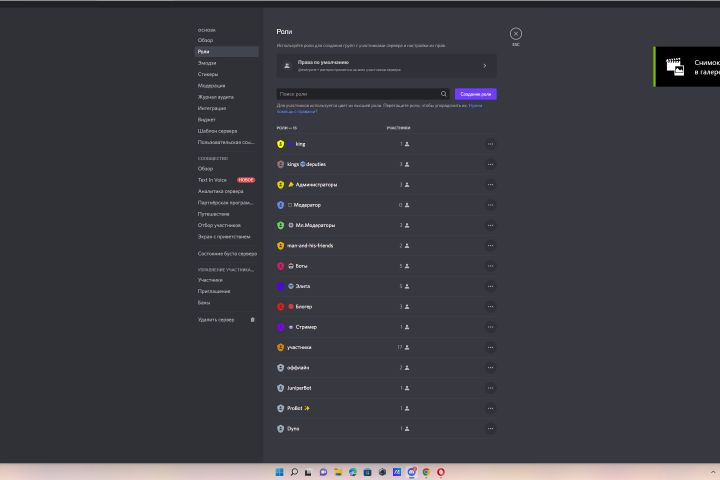Close settings with the ESC circle button
Viewport: 720px width, 480px height.
pyautogui.click(x=516, y=34)
